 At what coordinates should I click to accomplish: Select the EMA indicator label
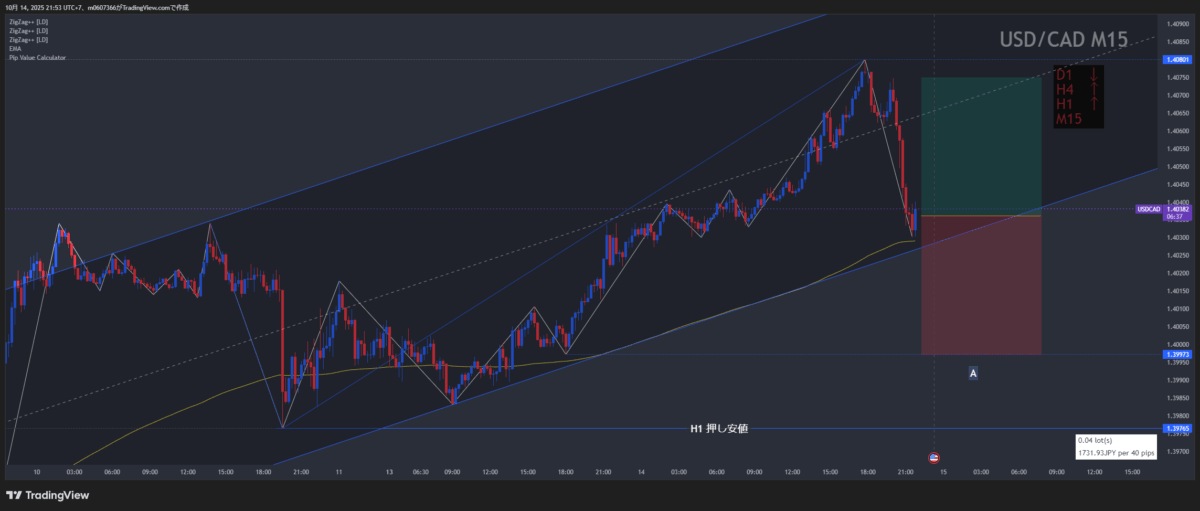pyautogui.click(x=15, y=48)
